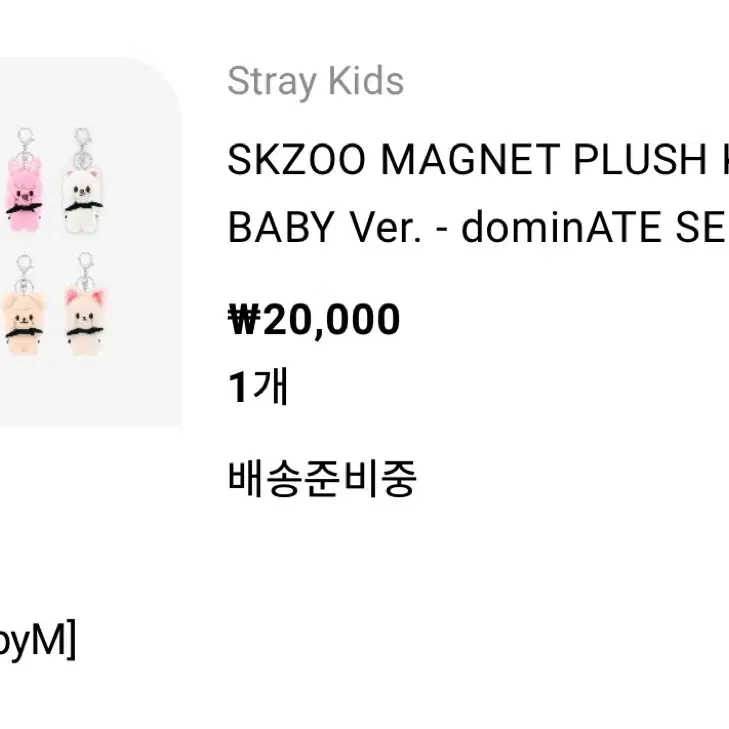Tap the won currency symbol

coord(244,319)
